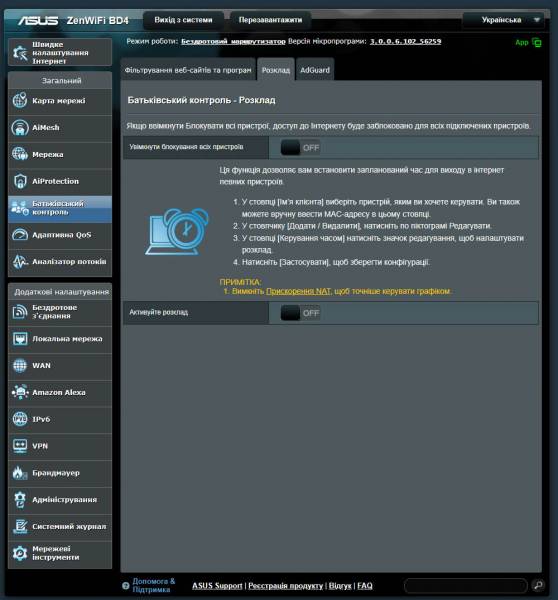Click the Amazon Alexa icon

tap(20, 392)
